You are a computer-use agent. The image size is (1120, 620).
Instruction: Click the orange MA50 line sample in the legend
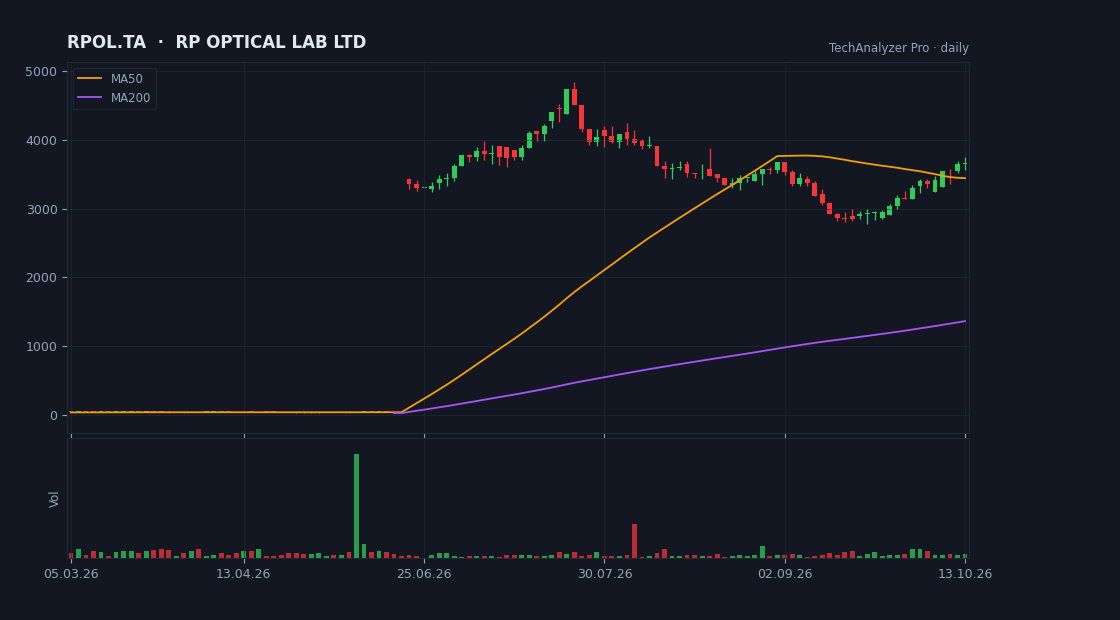tap(89, 79)
